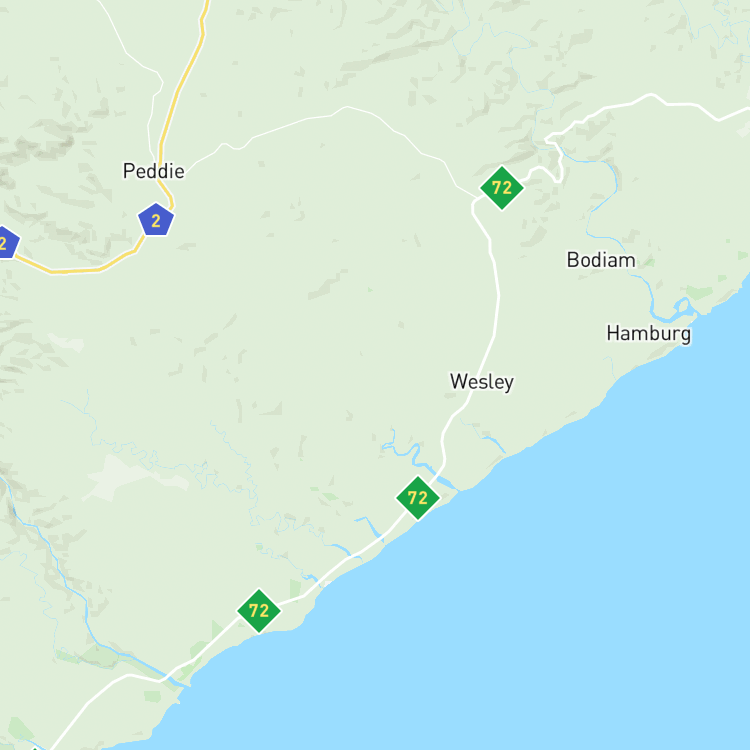Click the Wesley place name
750x750 pixels.
[482, 382]
